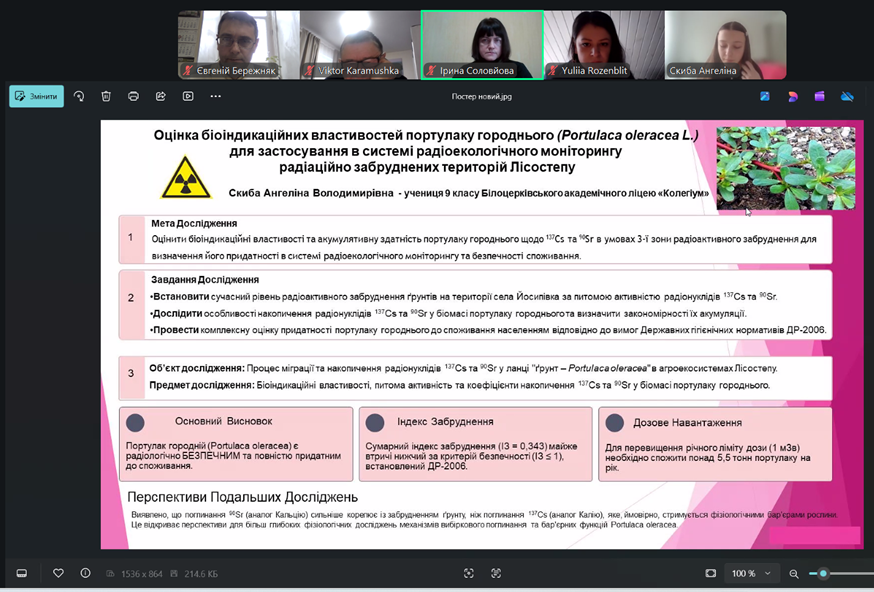Screen dimensions: 874x592
Task: Click muted mic icon of Yuliia Rozenblit
Action: [553, 71]
